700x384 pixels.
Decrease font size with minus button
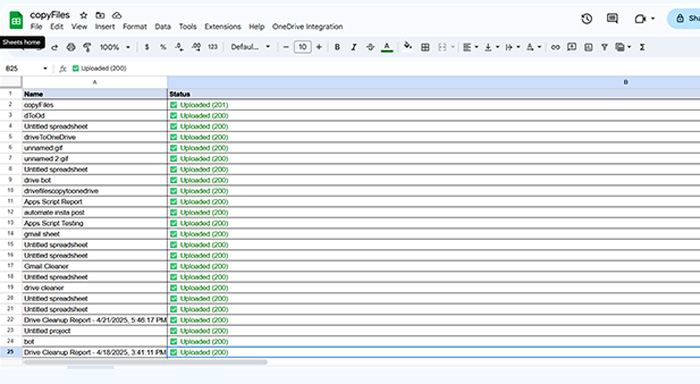(286, 47)
